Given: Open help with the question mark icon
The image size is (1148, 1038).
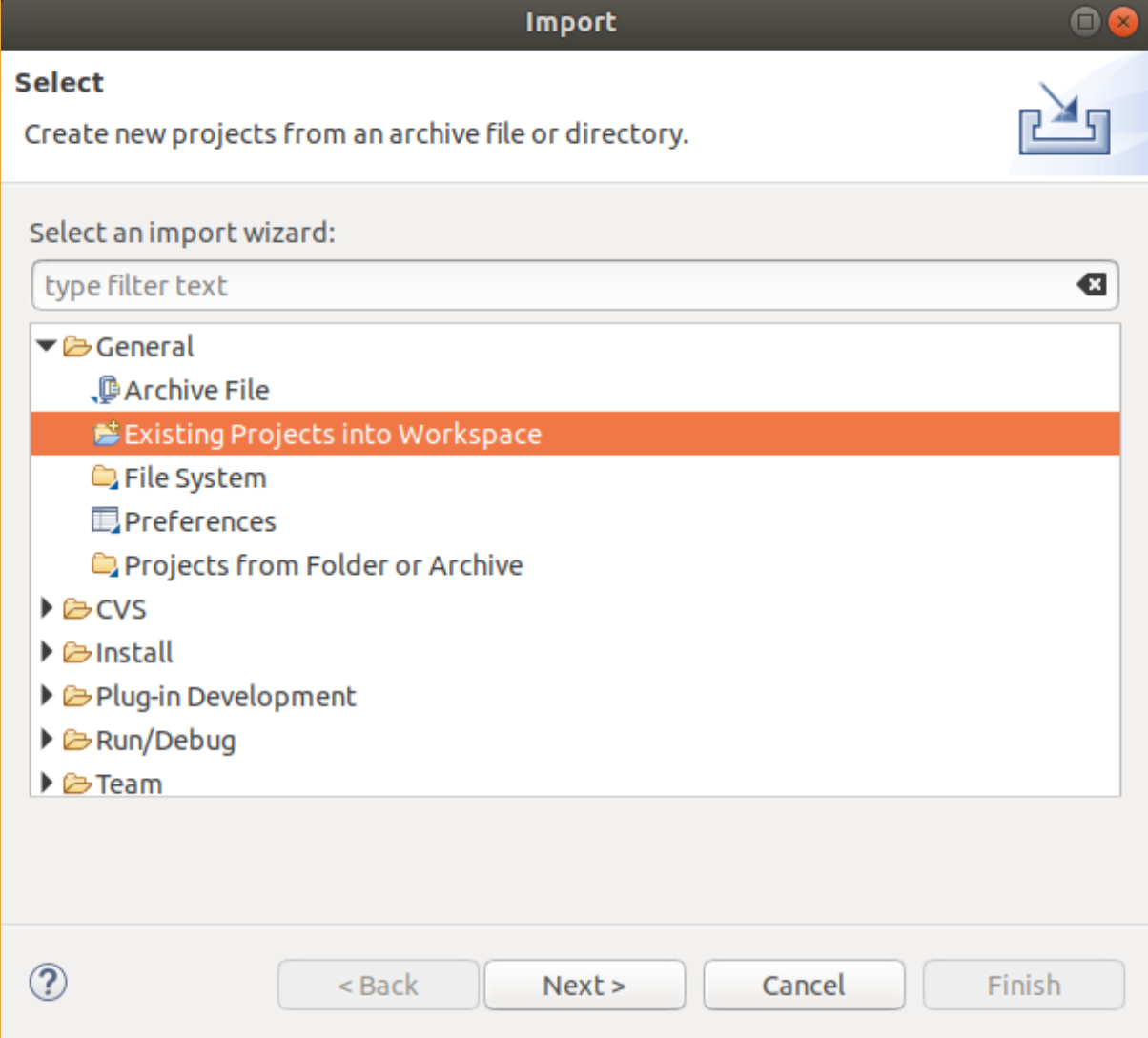Looking at the screenshot, I should pyautogui.click(x=48, y=982).
